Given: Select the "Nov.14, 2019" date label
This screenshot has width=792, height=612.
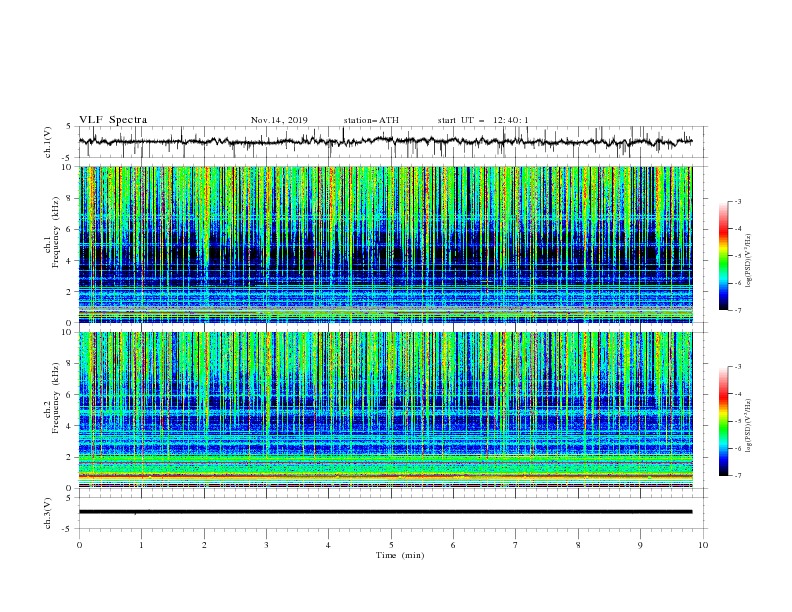Looking at the screenshot, I should click(x=279, y=120).
